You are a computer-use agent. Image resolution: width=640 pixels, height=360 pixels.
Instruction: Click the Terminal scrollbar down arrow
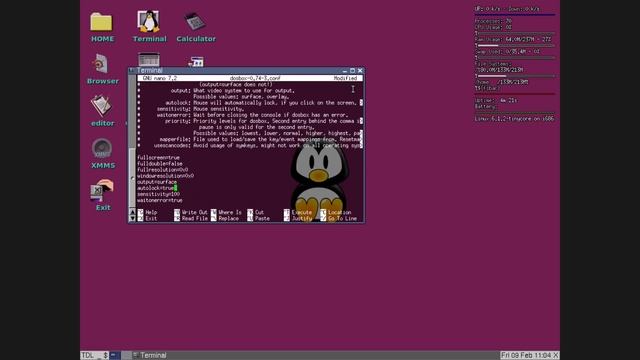[132, 218]
